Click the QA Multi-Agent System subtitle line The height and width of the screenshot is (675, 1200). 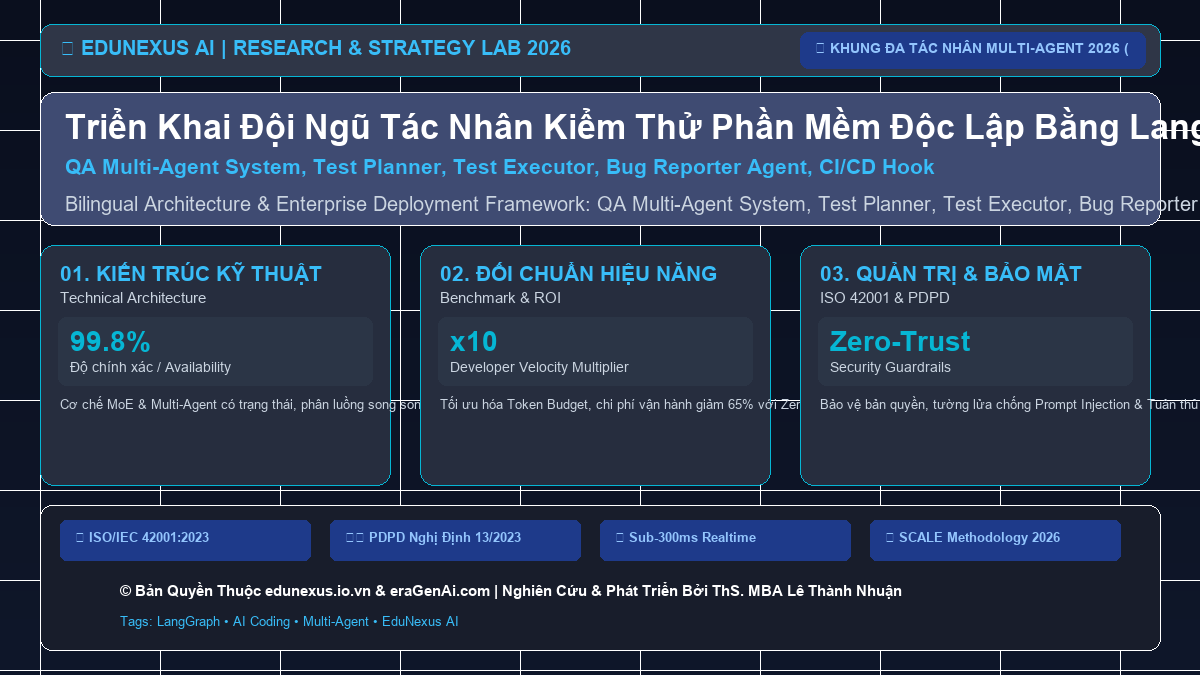500,167
